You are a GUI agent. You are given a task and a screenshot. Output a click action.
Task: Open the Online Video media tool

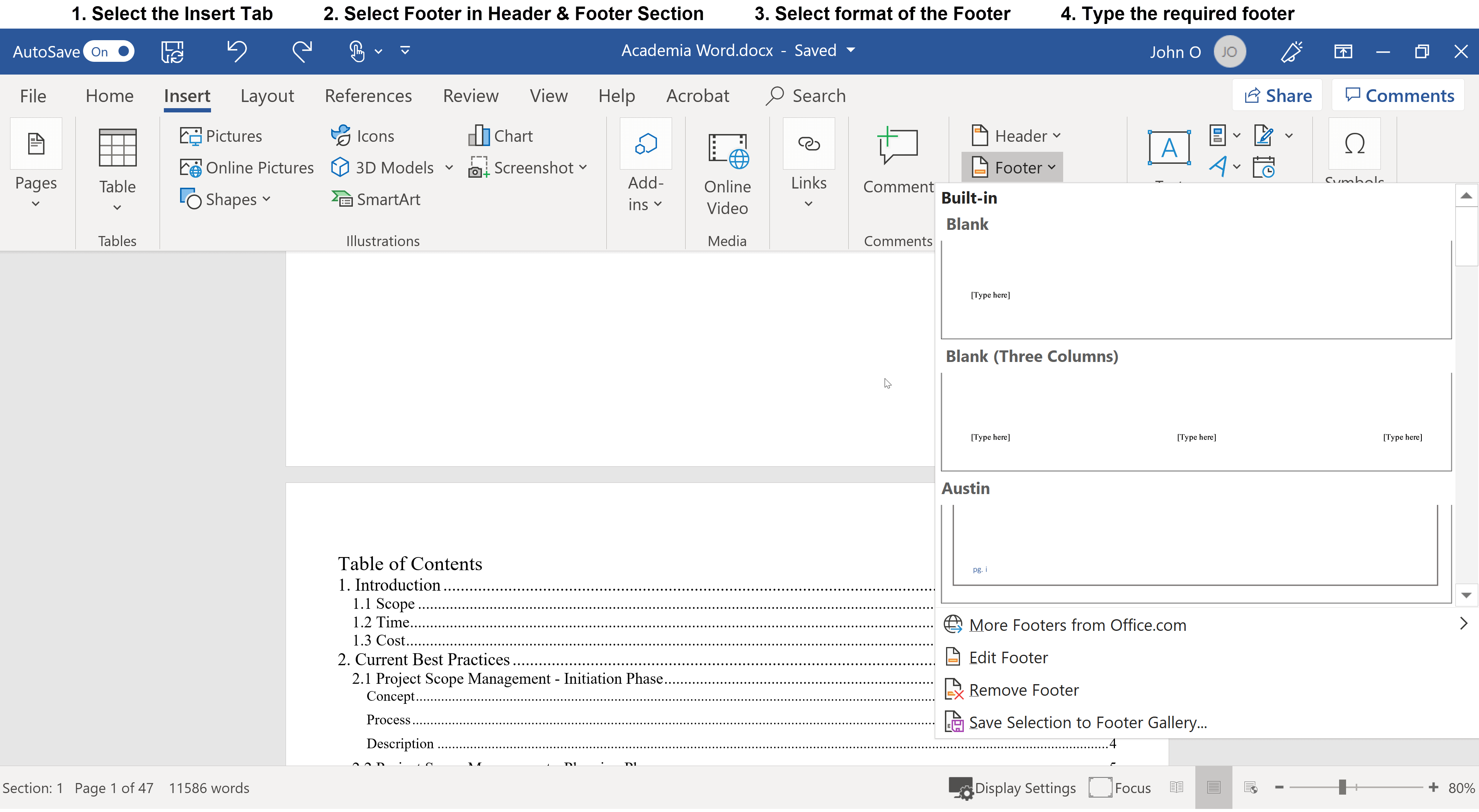(727, 172)
